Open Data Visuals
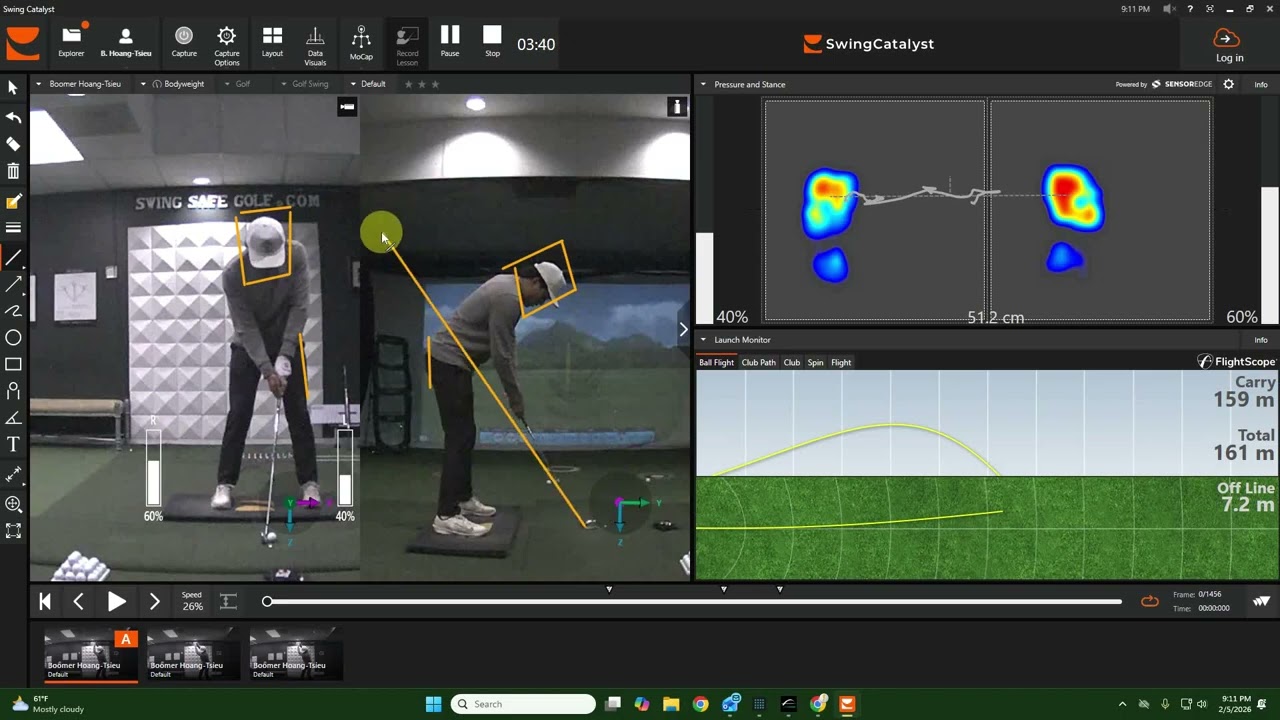The width and height of the screenshot is (1280, 720). pyautogui.click(x=315, y=46)
